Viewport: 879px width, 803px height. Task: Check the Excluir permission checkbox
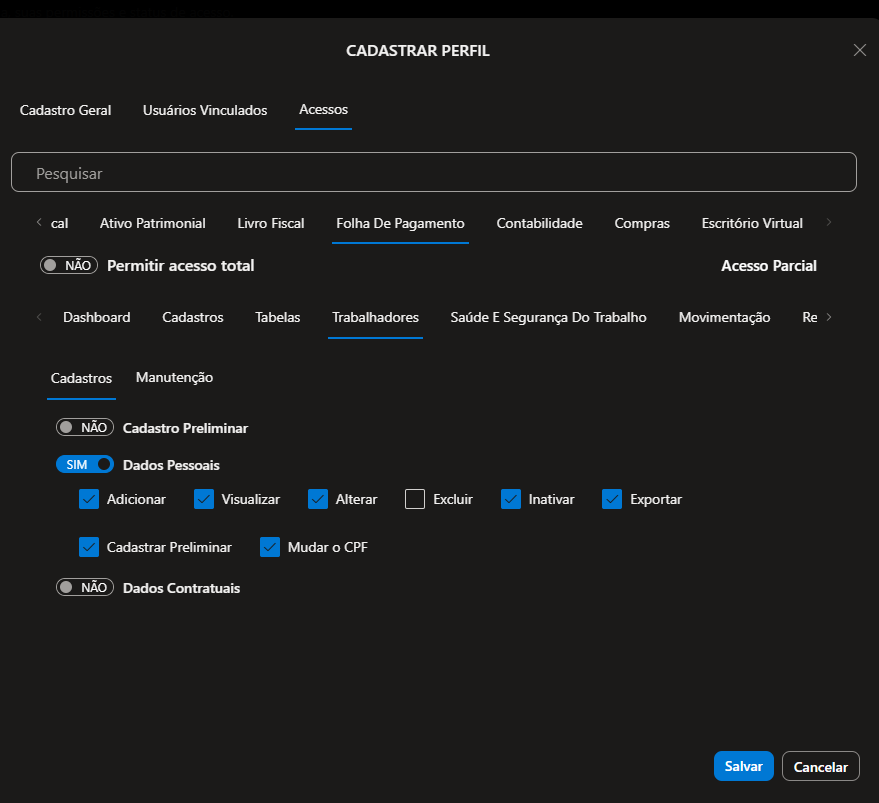pos(415,499)
